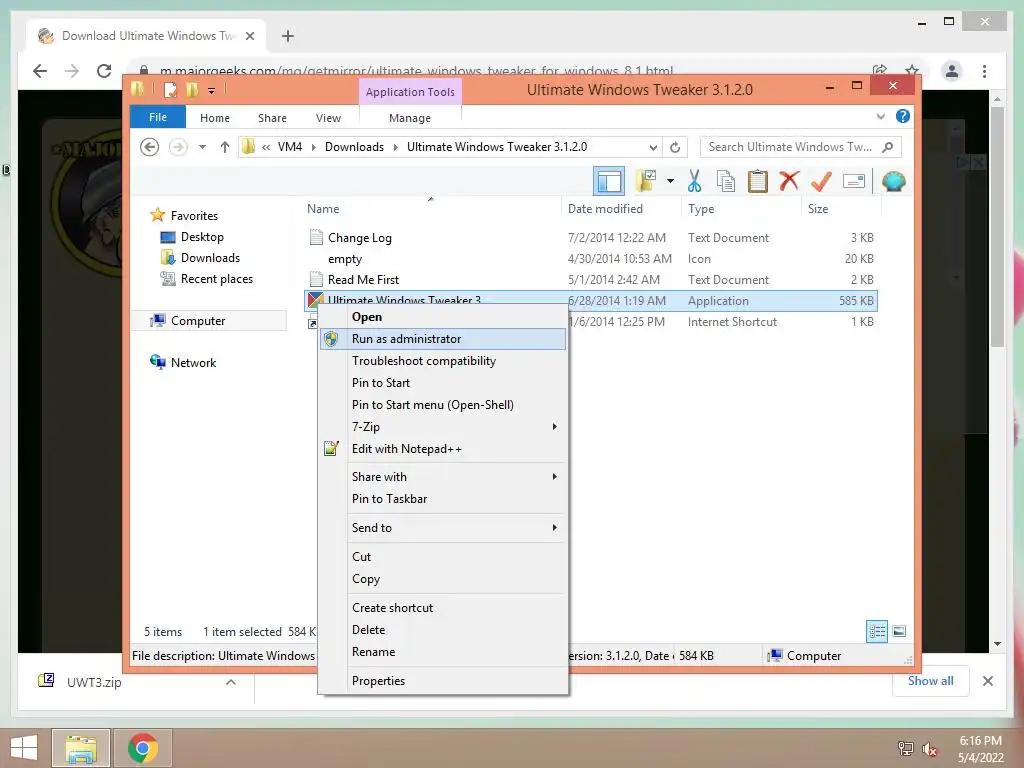Sort by Type column header
Image resolution: width=1024 pixels, height=768 pixels.
[x=701, y=209]
